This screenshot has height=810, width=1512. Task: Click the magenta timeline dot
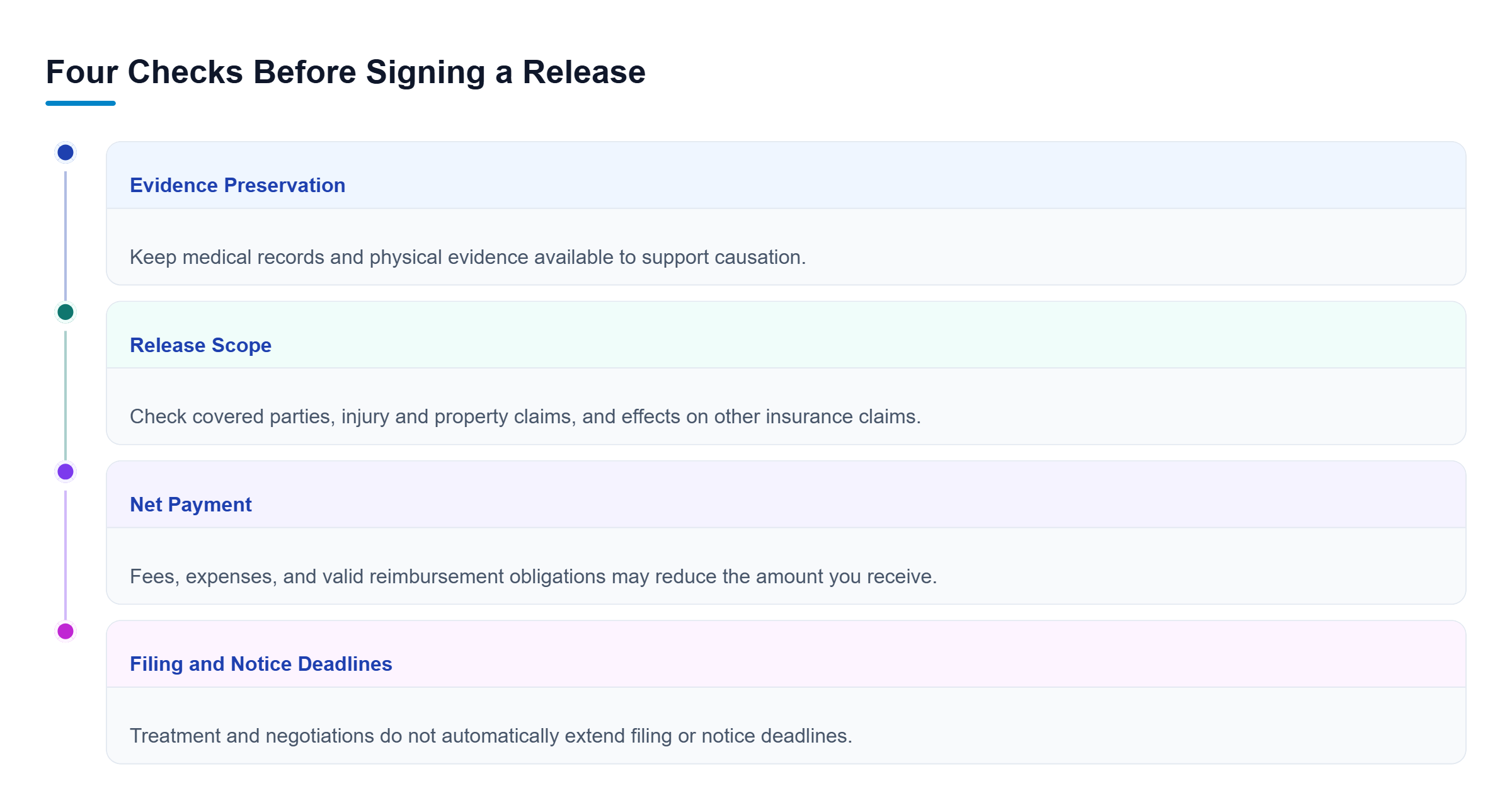coord(66,631)
